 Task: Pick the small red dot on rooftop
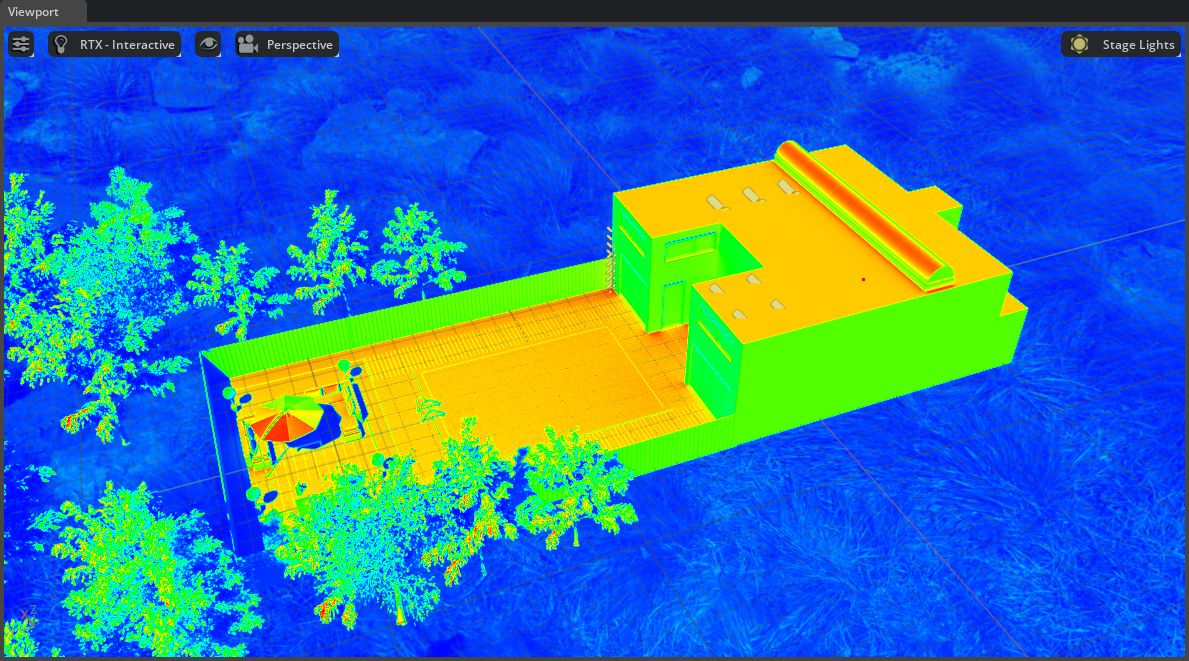point(864,279)
